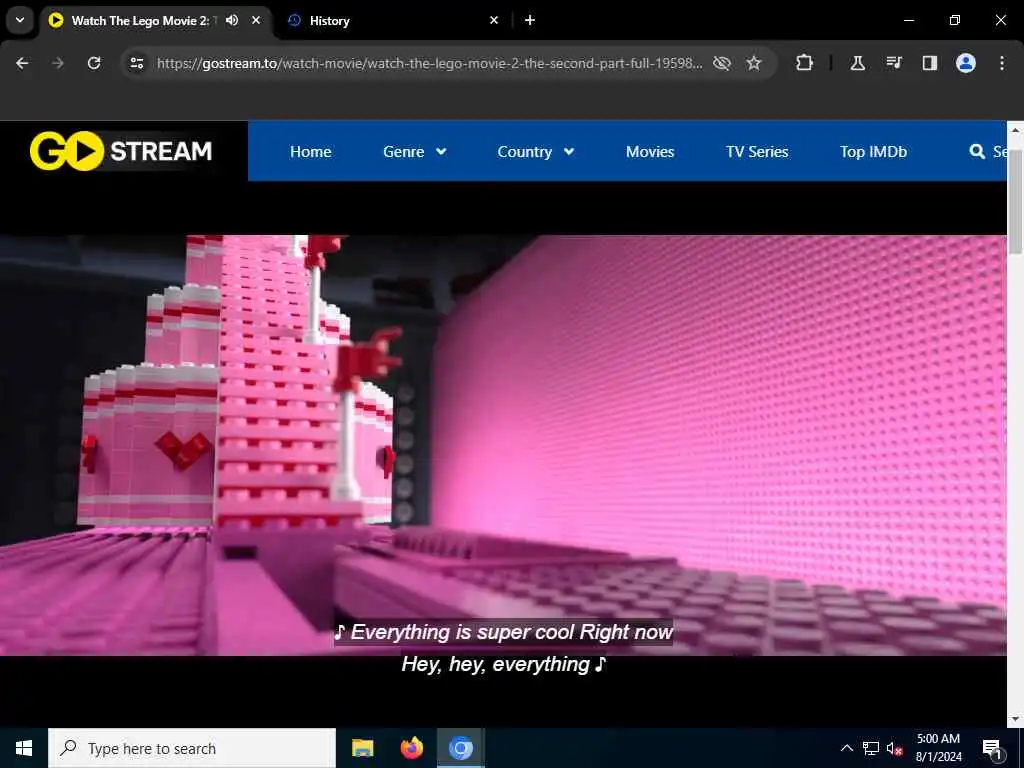Launch Firefox from the taskbar
The width and height of the screenshot is (1024, 768).
411,748
